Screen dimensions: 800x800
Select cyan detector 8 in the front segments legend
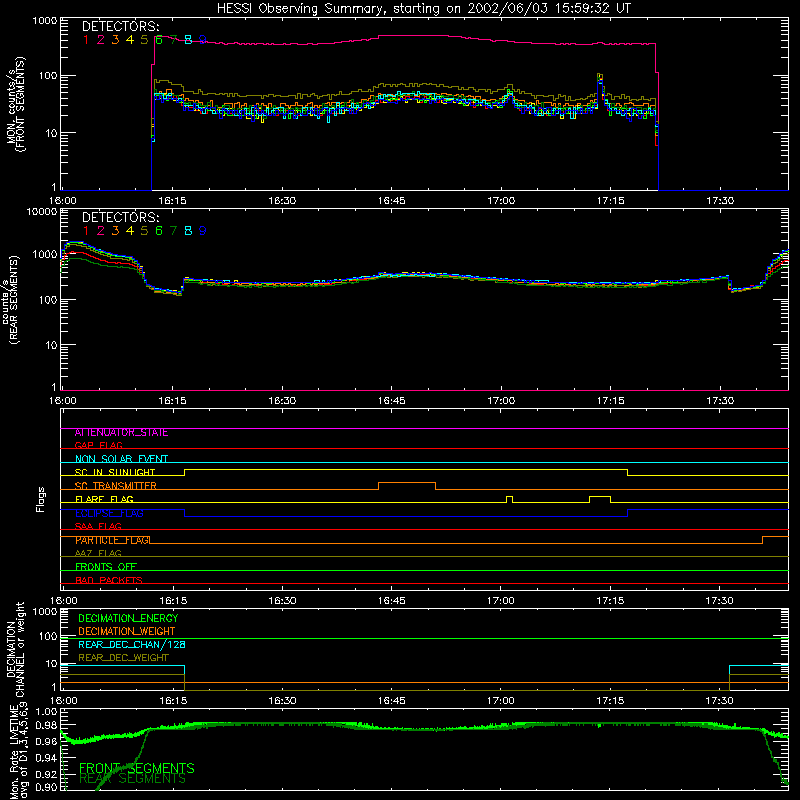click(188, 40)
